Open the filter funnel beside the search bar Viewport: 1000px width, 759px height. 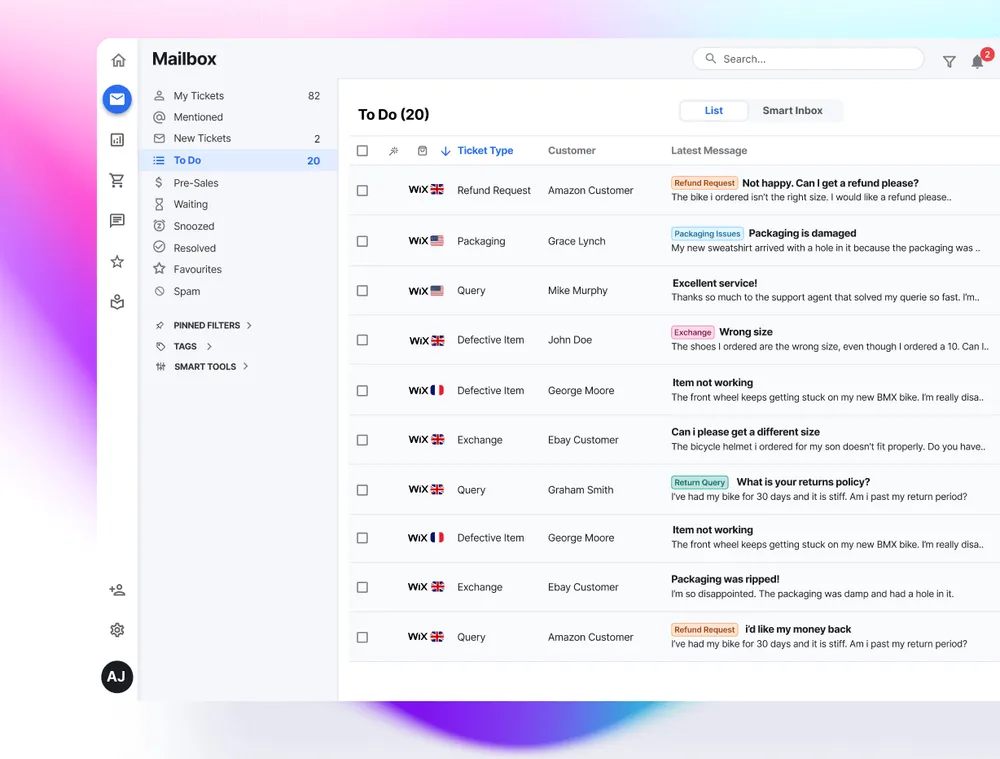pyautogui.click(x=949, y=61)
